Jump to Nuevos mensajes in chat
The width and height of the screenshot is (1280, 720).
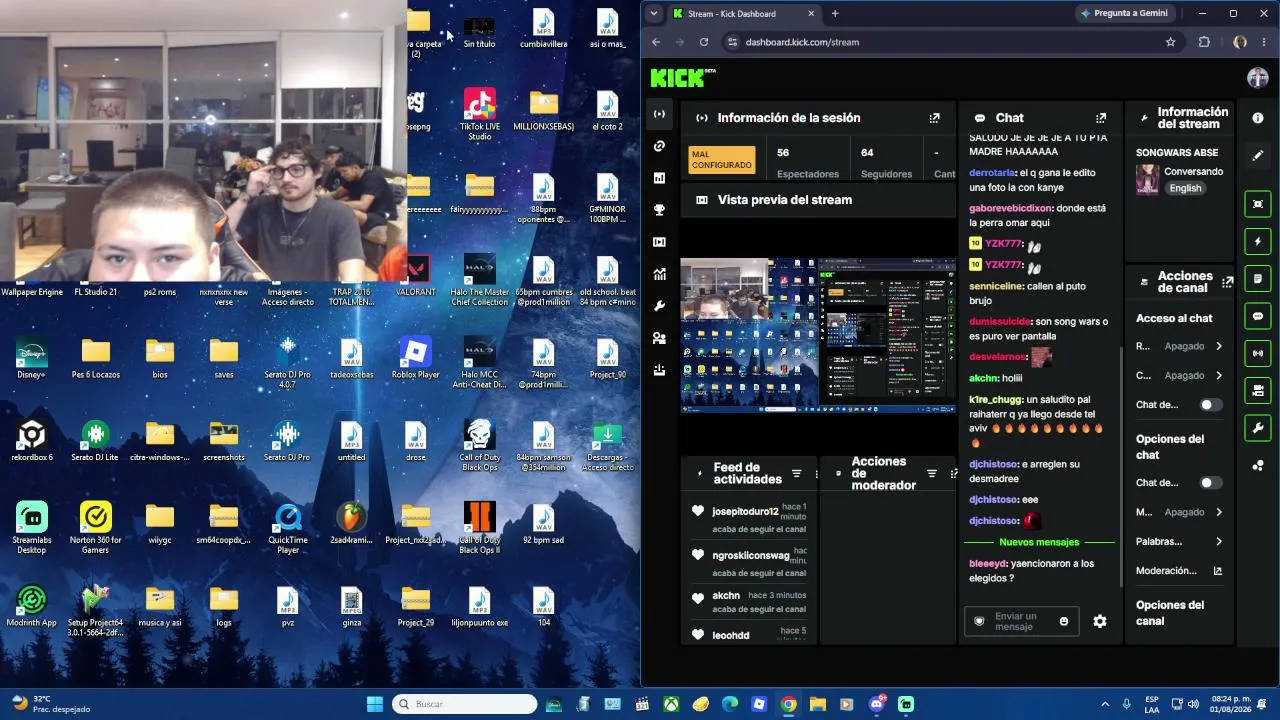1039,542
